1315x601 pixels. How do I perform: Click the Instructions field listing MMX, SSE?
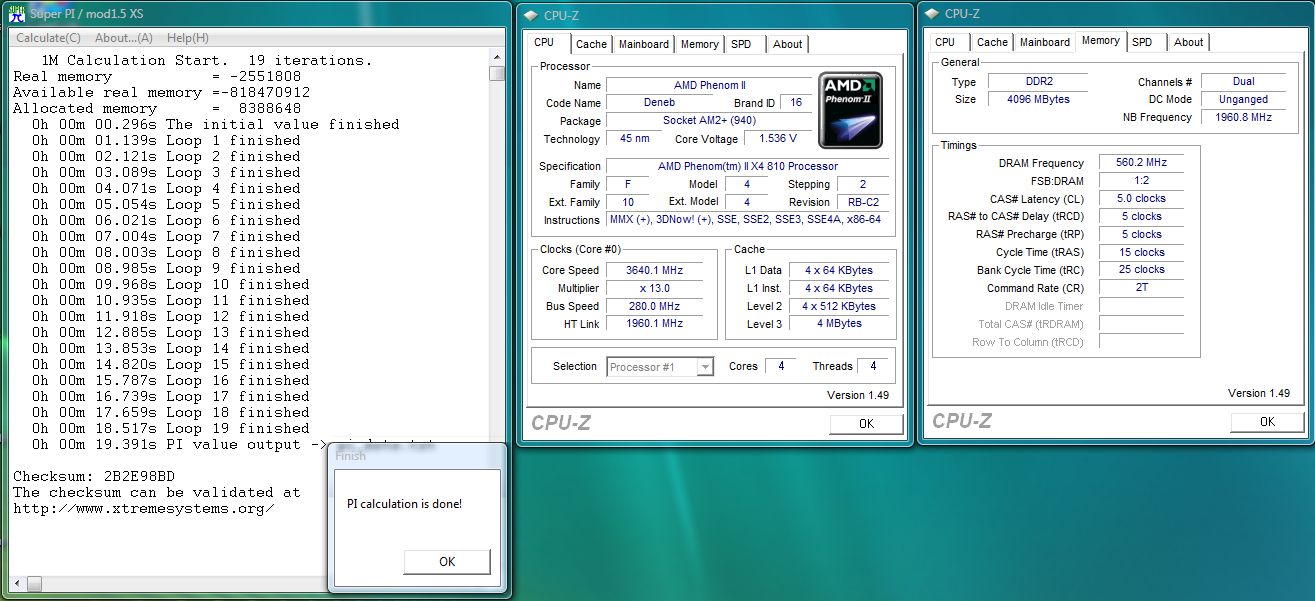point(748,220)
